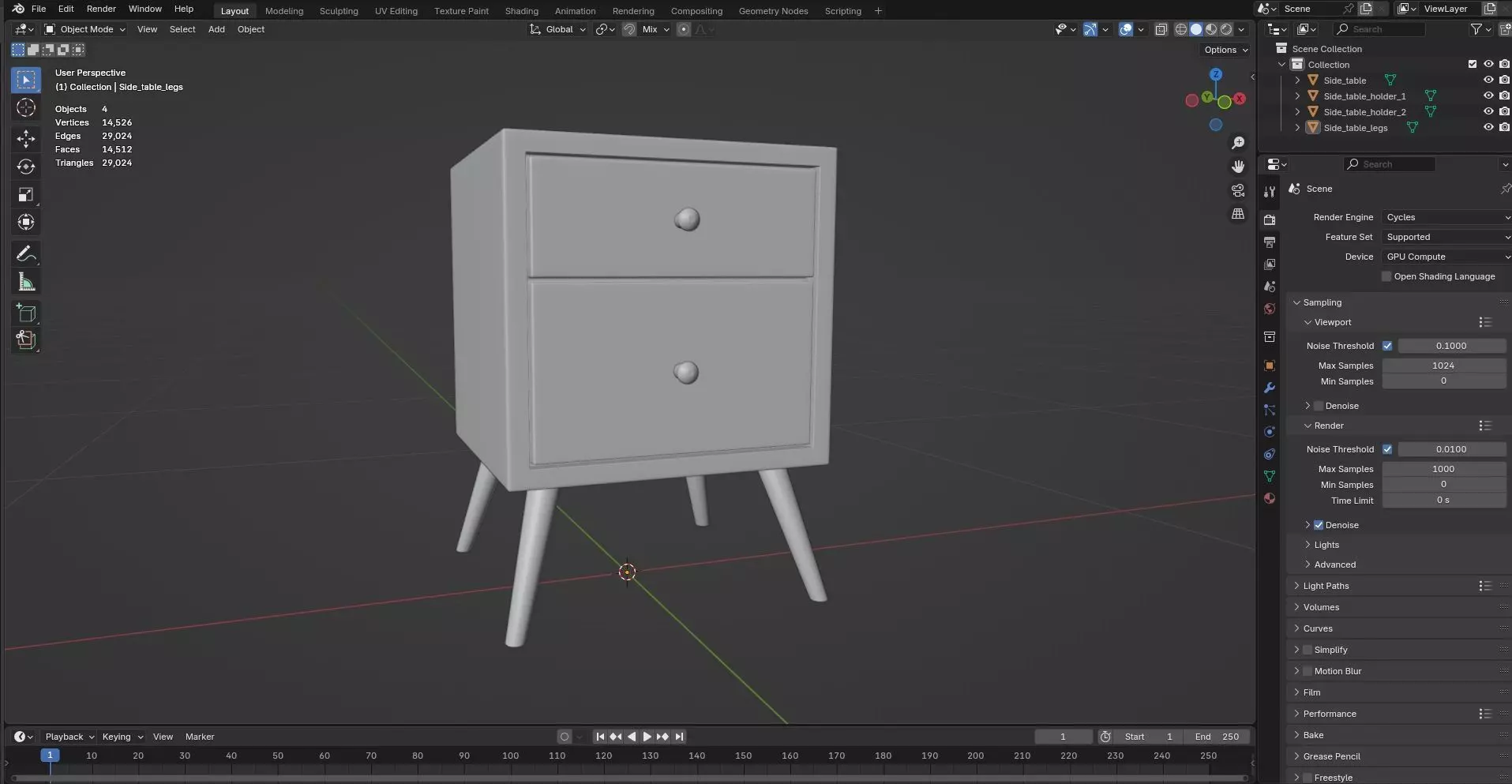Select the Scale tool
Viewport: 1512px width, 784px height.
(26, 194)
